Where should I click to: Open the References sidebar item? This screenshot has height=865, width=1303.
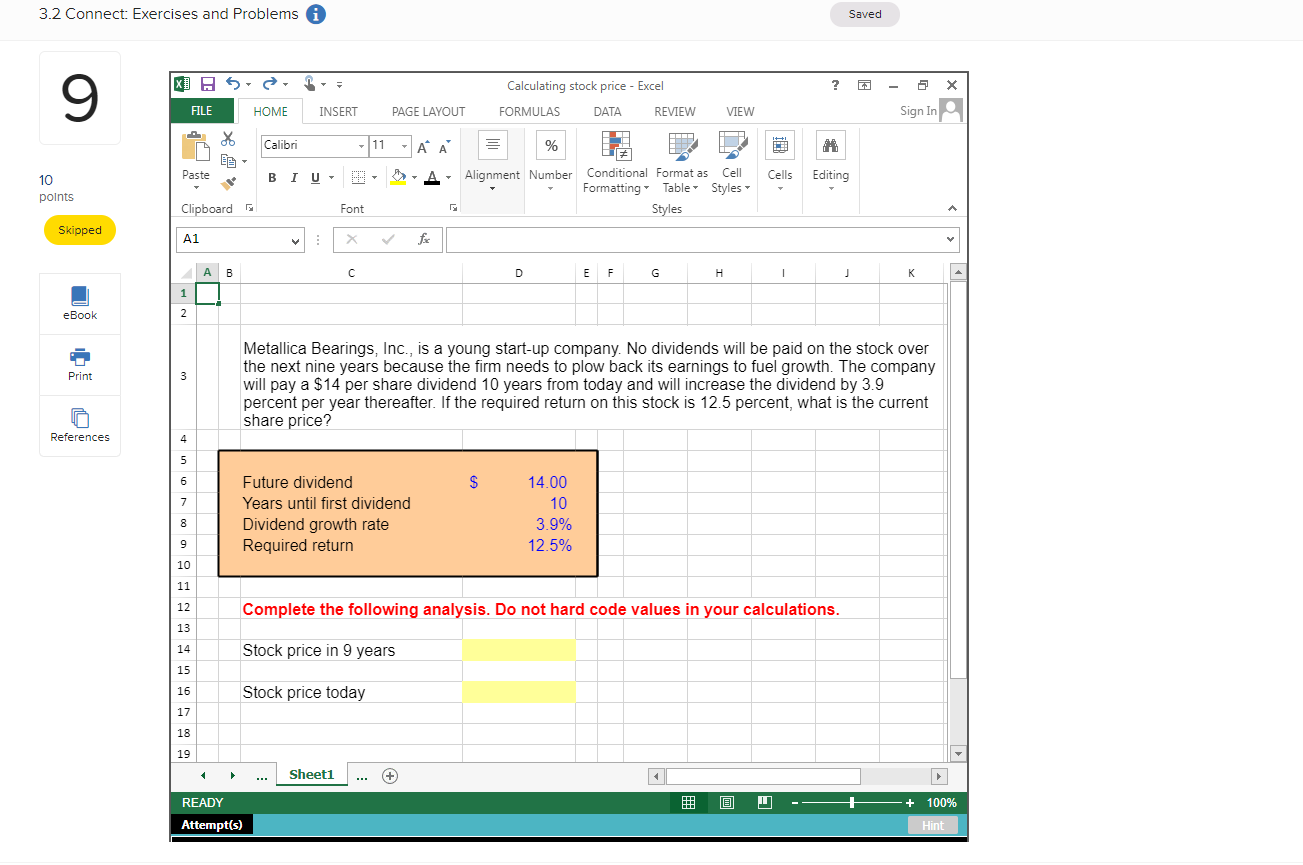[80, 425]
